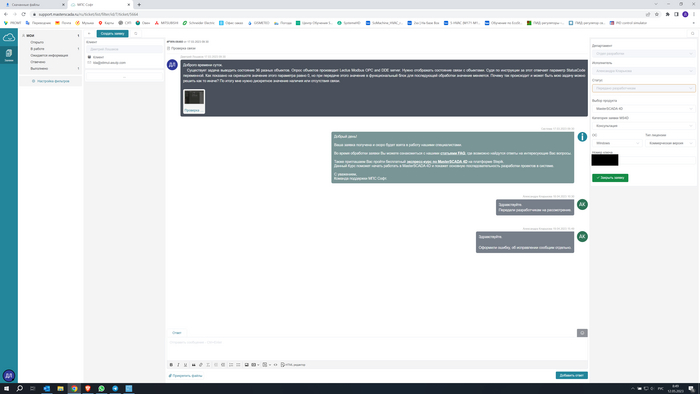Open the Департамент dropdown
This screenshot has width=700, height=394.
coord(644,54)
